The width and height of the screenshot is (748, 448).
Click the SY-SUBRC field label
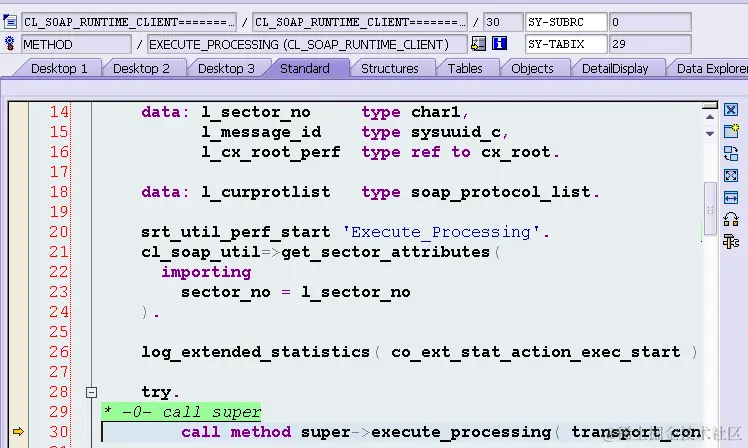click(566, 22)
